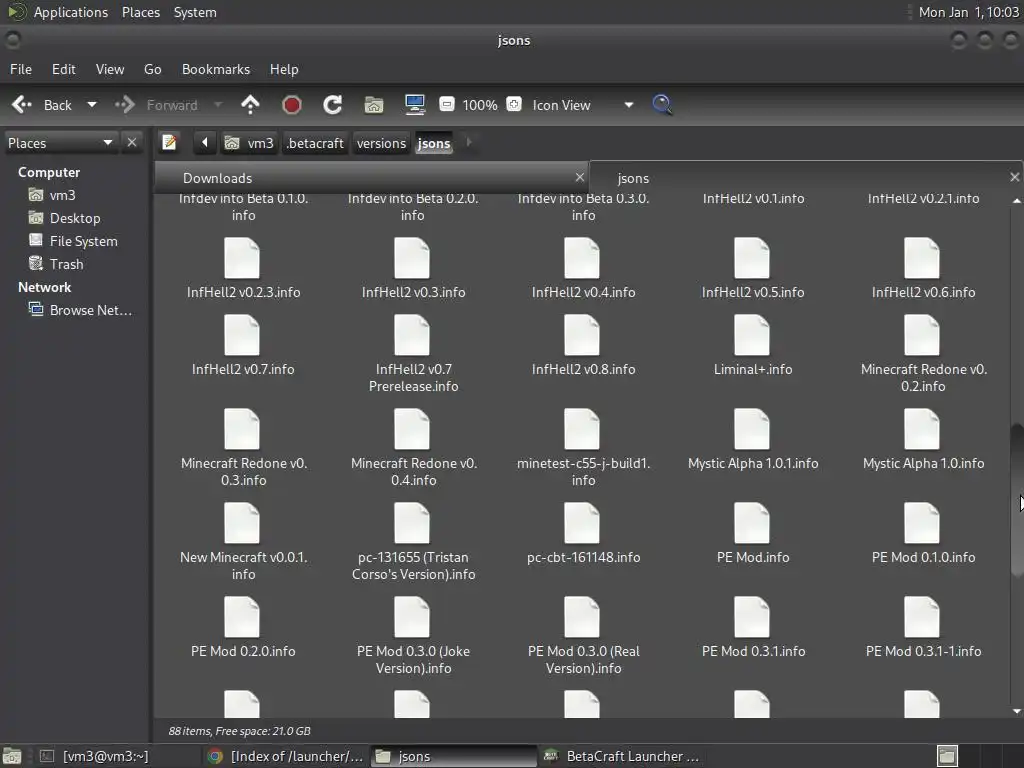Zoom out with the minus icon
The height and width of the screenshot is (768, 1024).
coord(447,104)
